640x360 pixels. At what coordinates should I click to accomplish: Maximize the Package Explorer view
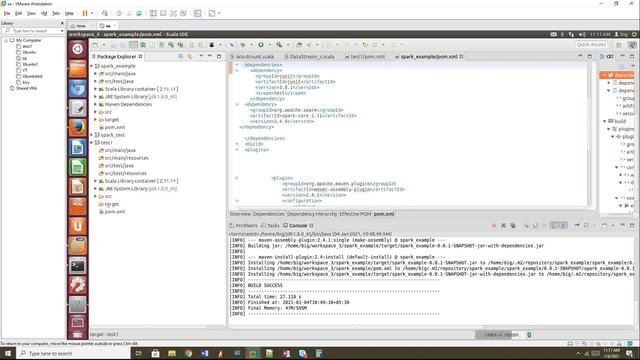click(x=219, y=56)
